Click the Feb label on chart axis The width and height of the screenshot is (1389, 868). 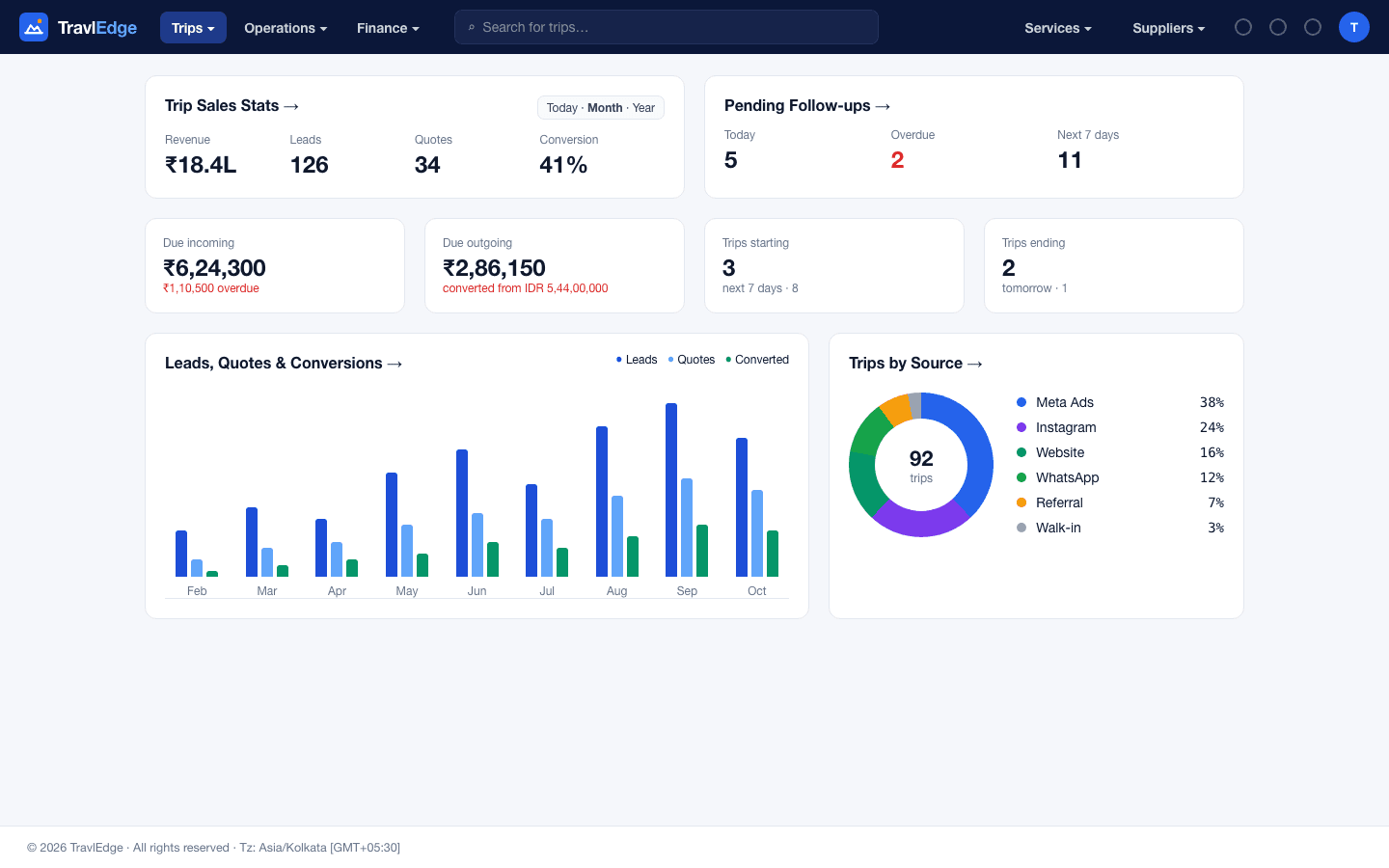(197, 591)
